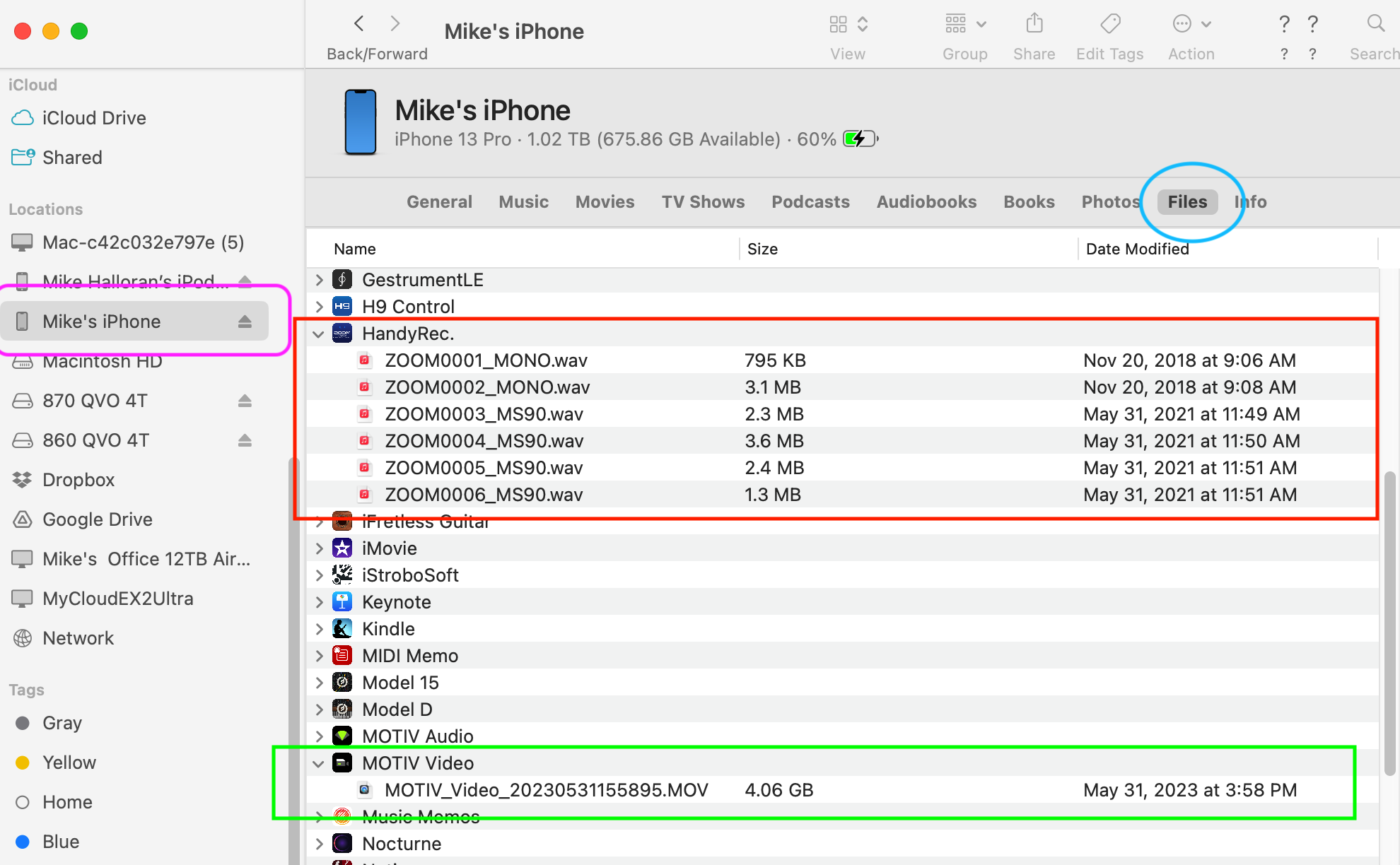1400x865 pixels.
Task: Sort by Name column header
Action: coord(355,249)
